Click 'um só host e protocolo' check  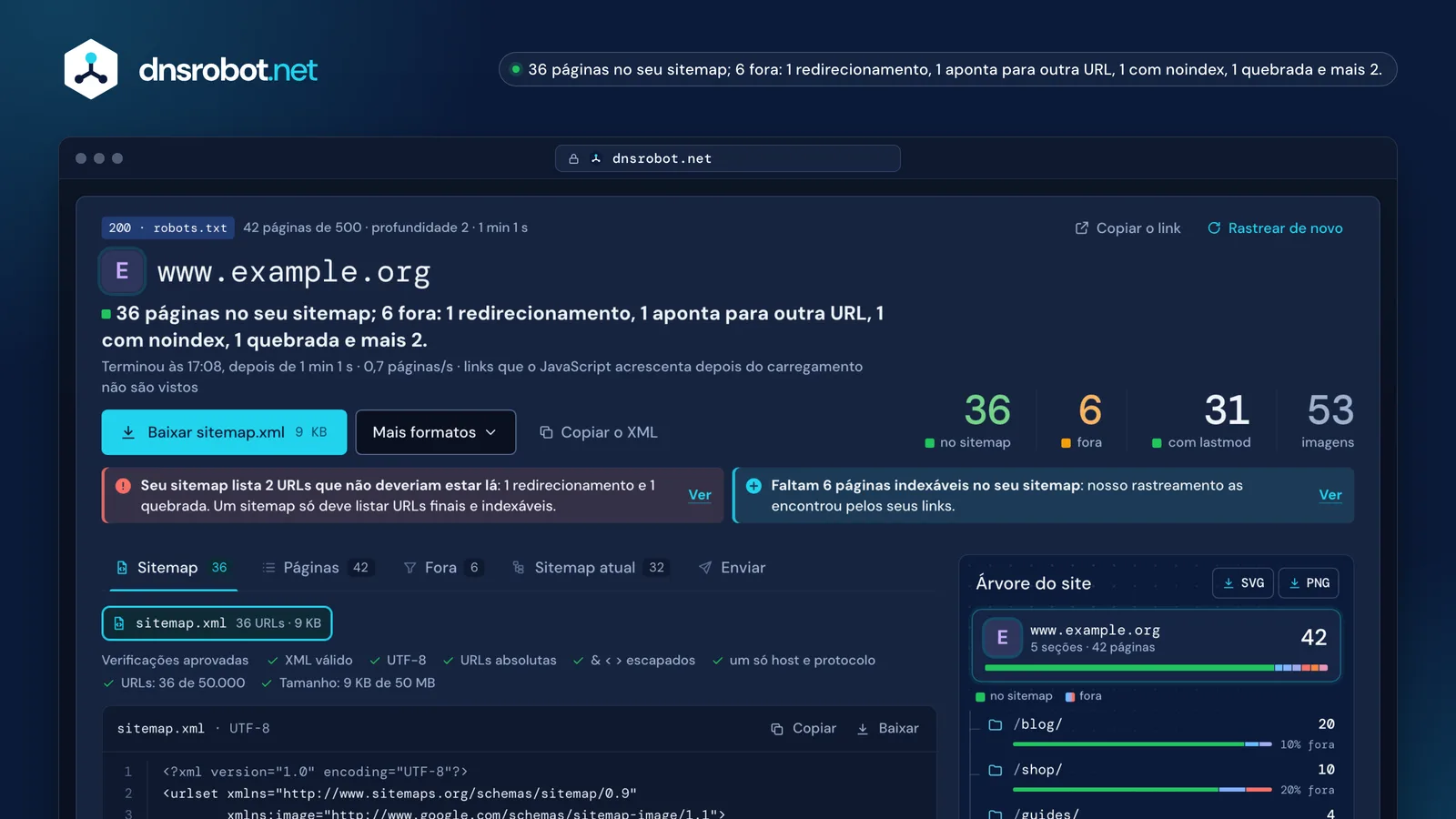pos(794,661)
